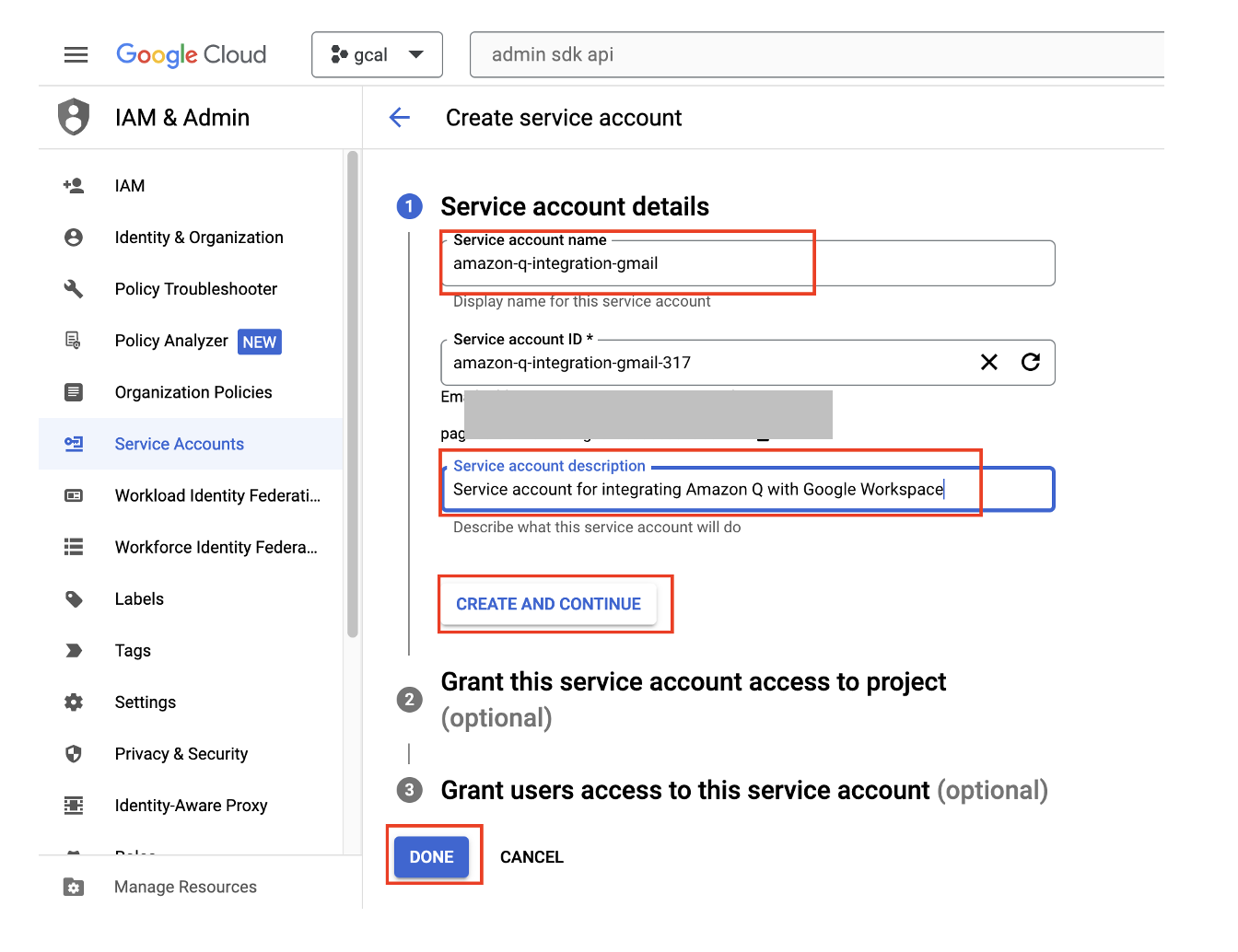Open the gcal project selector dropdown
The height and width of the screenshot is (952, 1238).
(x=378, y=55)
